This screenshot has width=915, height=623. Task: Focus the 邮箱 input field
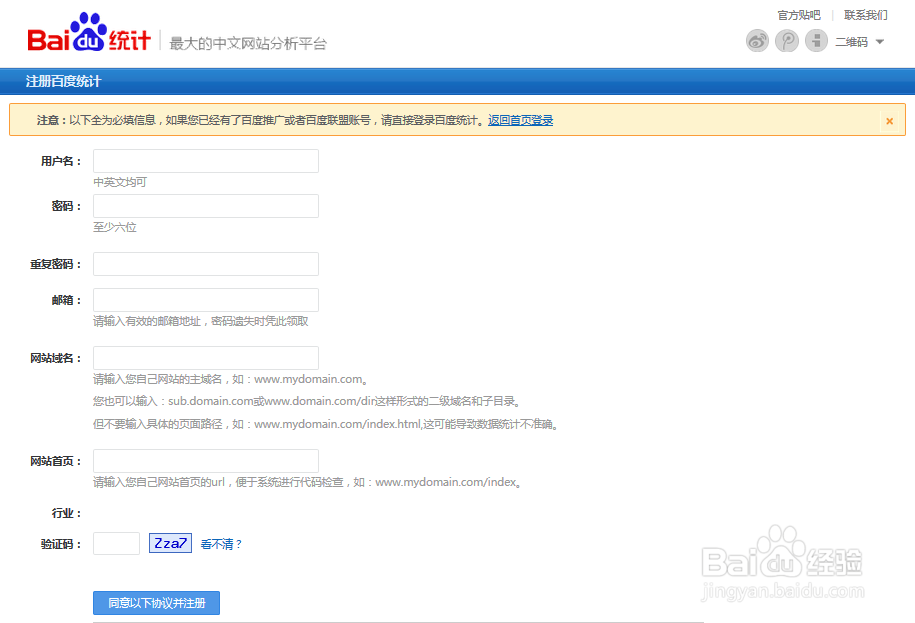point(205,300)
